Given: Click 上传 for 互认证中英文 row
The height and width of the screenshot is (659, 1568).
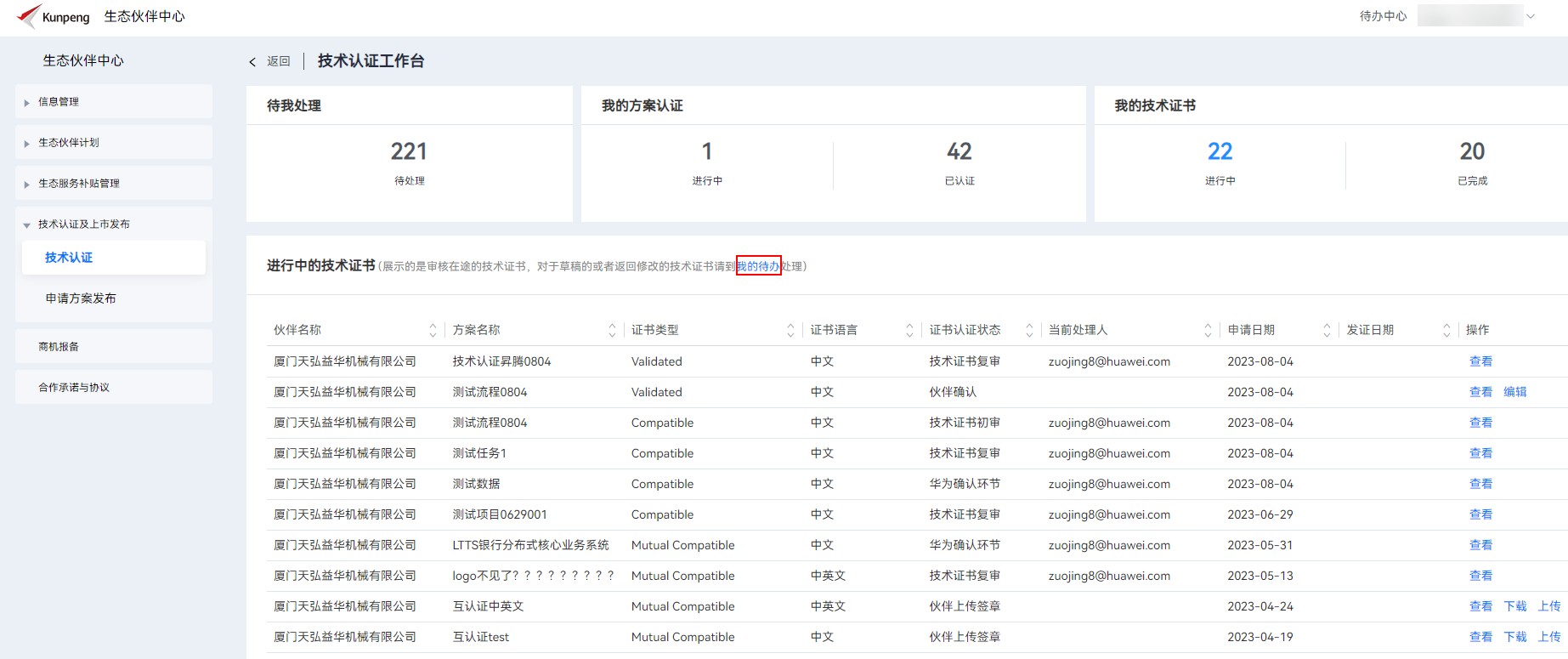Looking at the screenshot, I should [x=1549, y=606].
